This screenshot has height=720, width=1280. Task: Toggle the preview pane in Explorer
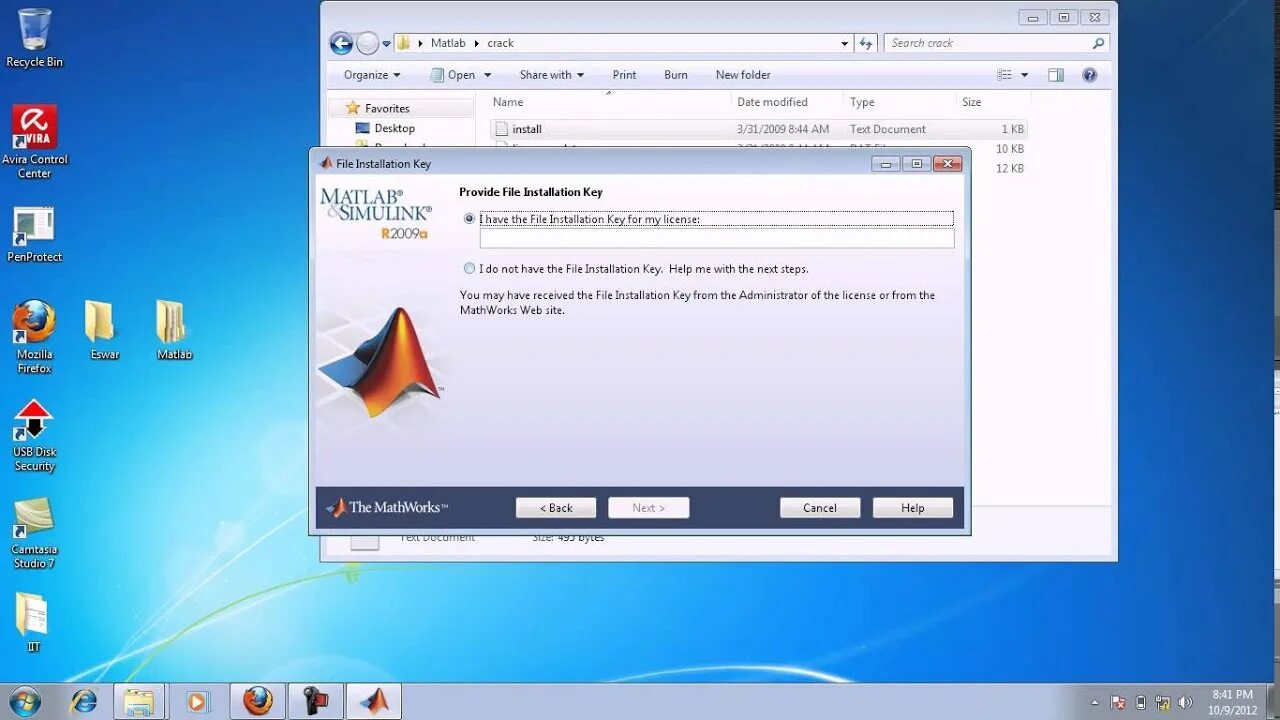tap(1056, 75)
